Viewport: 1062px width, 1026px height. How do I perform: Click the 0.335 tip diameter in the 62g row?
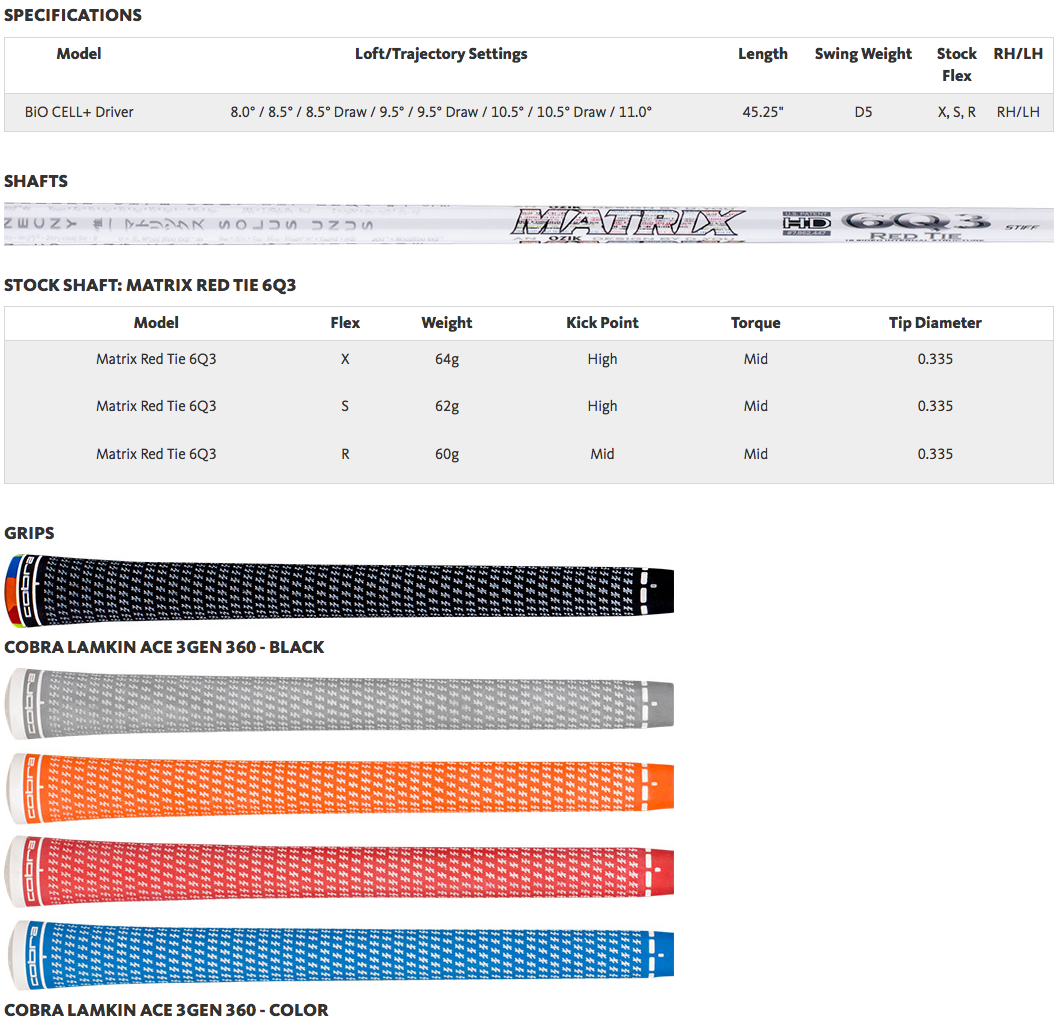pos(935,406)
